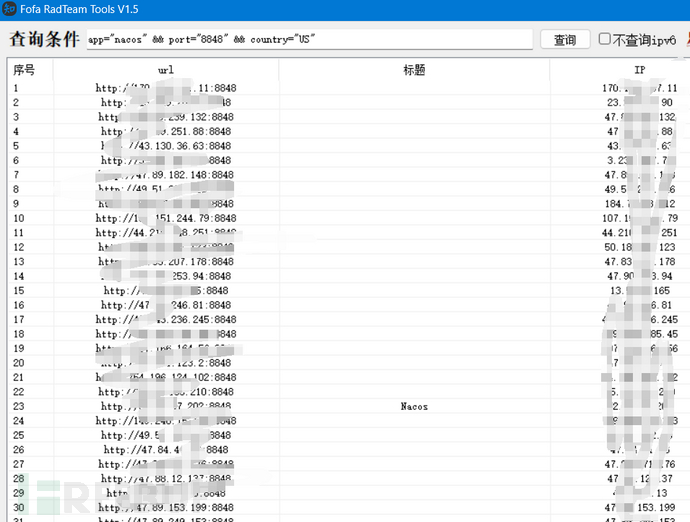Click row 30 IP cell ending in 153.199

(639, 507)
